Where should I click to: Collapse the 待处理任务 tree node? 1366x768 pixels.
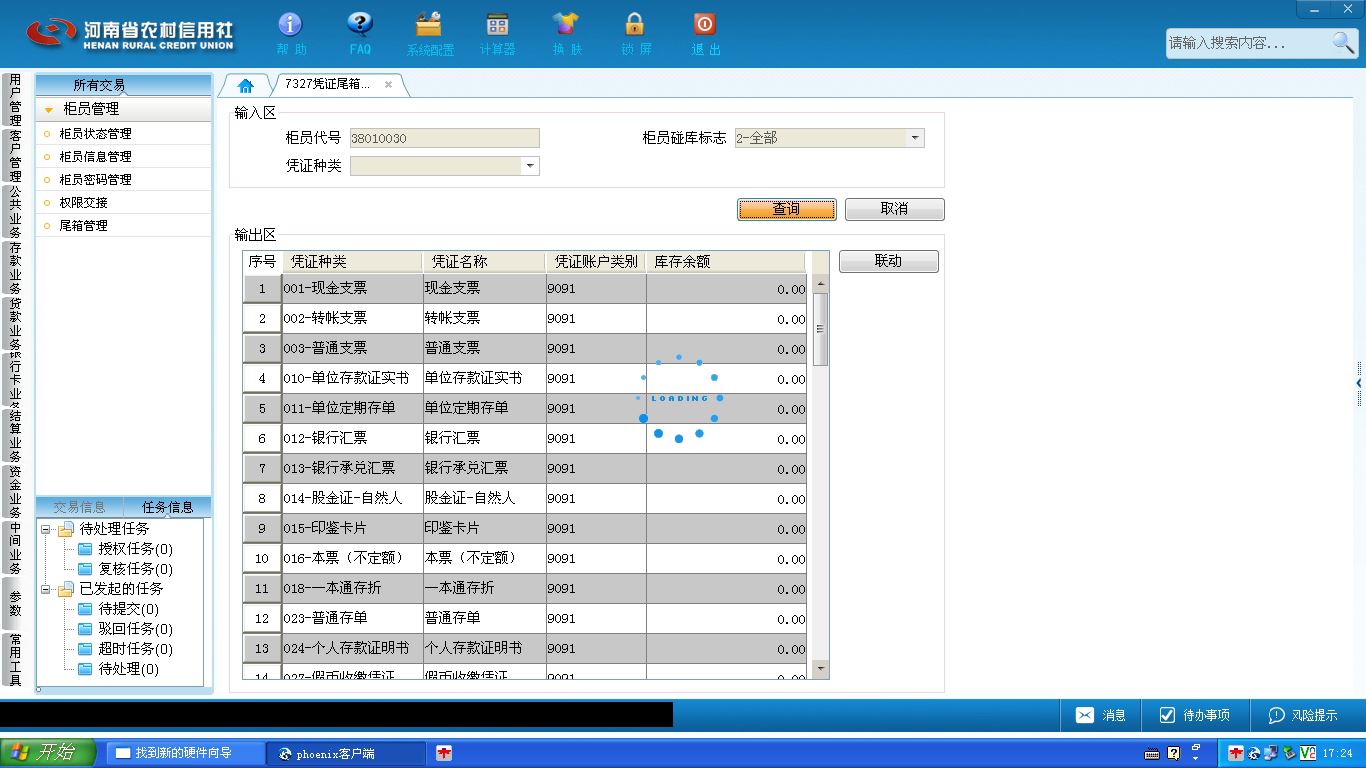pos(46,529)
